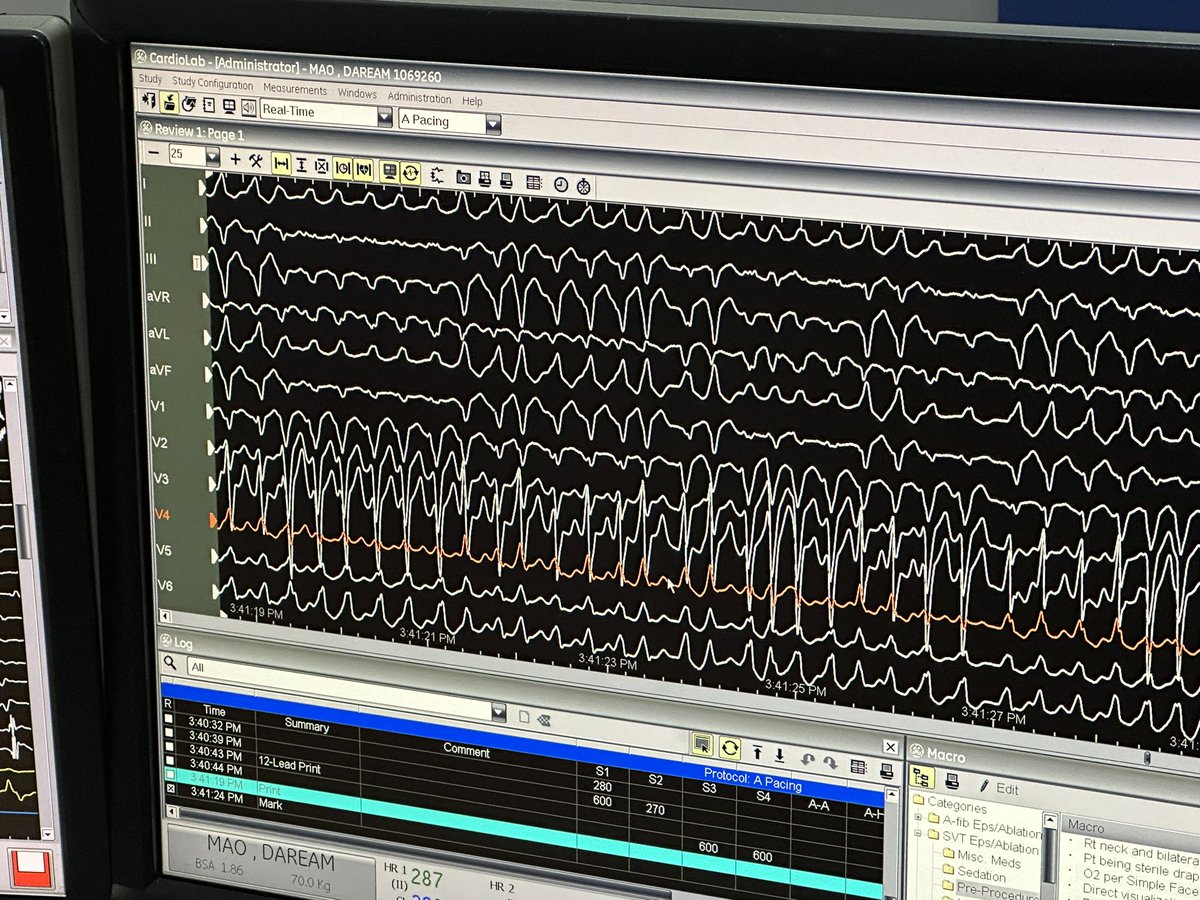
Task: Select the V1 lead label
Action: point(158,408)
